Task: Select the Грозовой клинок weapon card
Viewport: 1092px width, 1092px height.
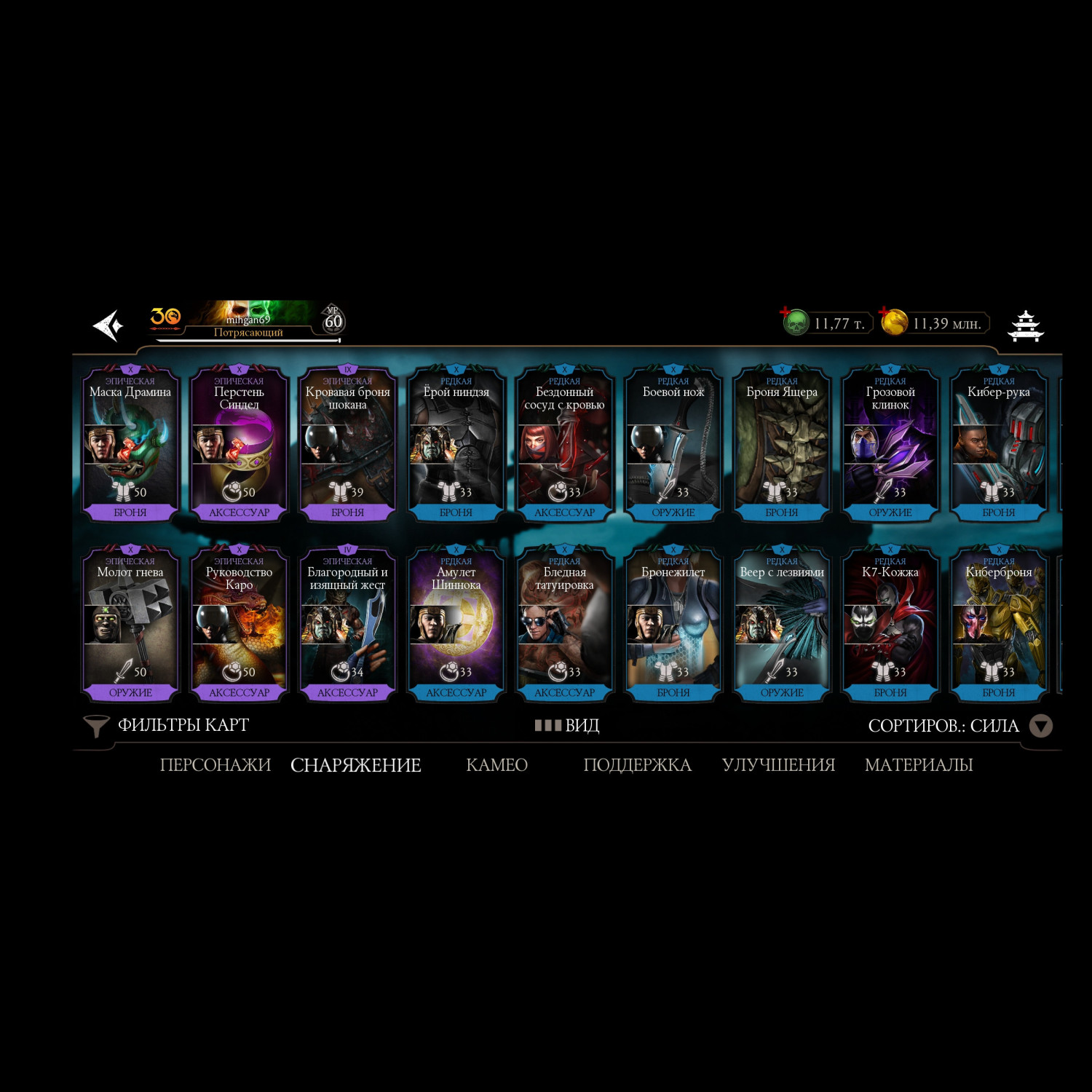Action: (890, 443)
